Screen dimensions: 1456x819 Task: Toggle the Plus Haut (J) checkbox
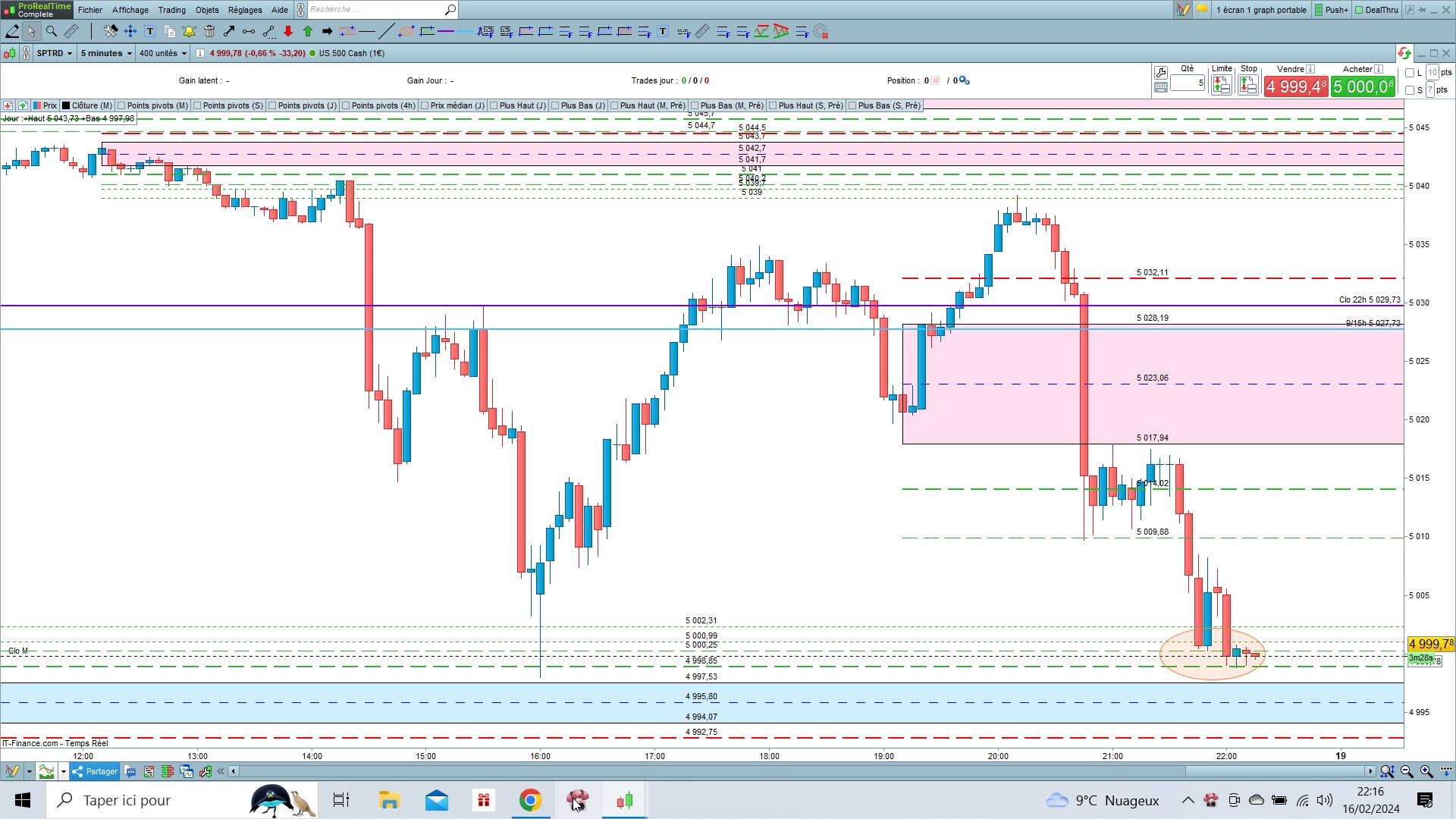click(x=494, y=105)
